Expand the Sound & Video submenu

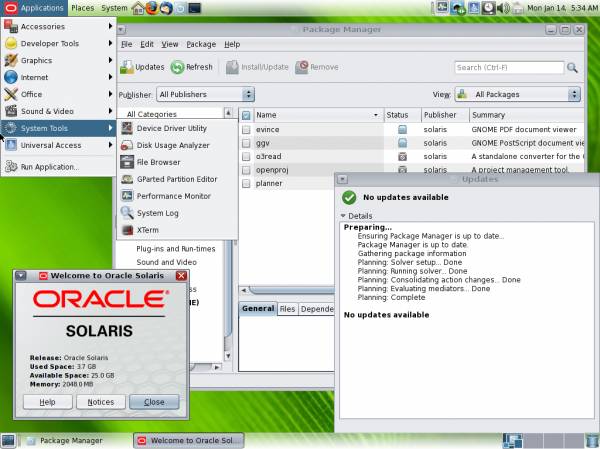pos(58,111)
